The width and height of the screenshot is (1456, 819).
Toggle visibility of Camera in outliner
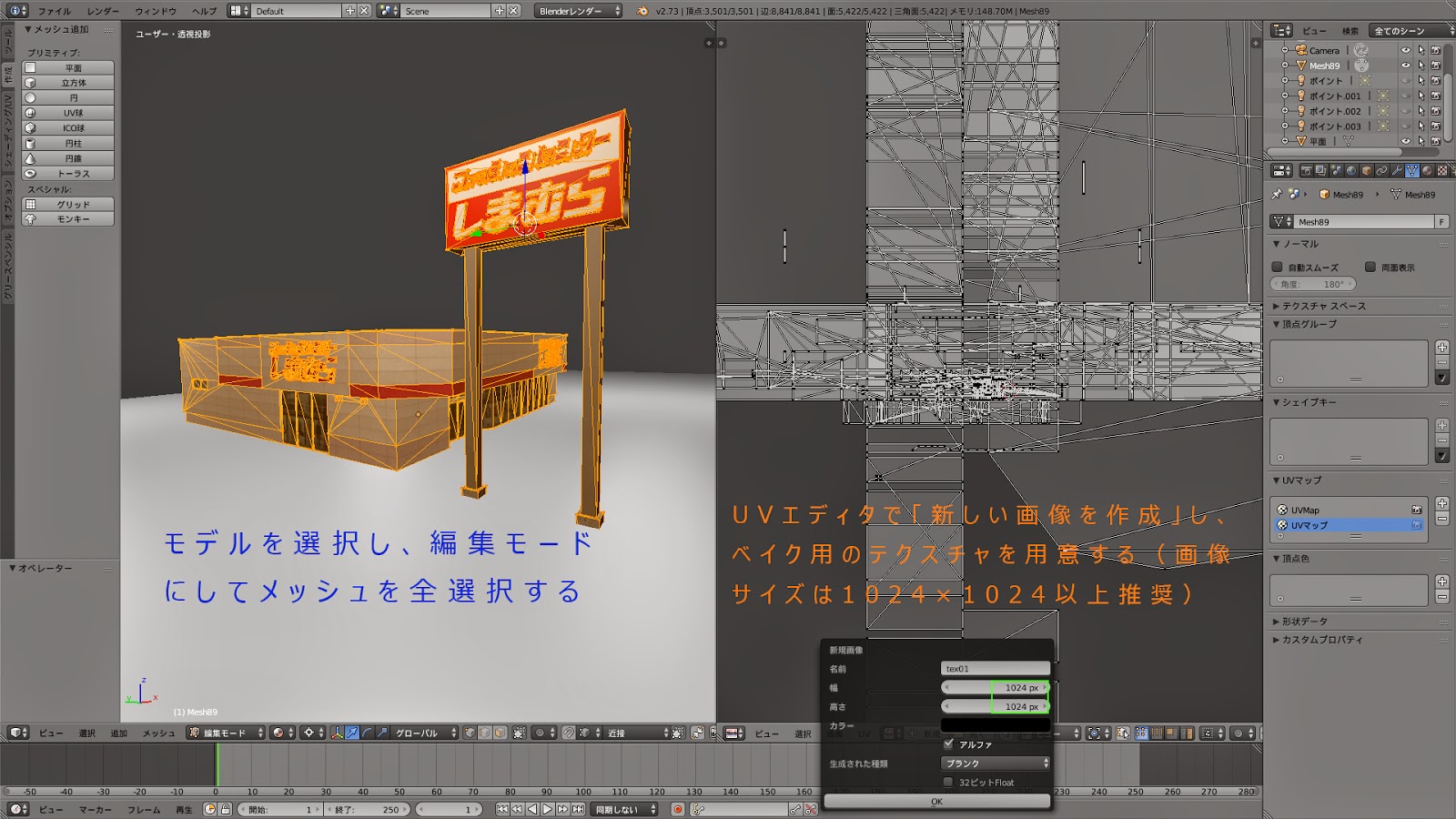(1406, 51)
